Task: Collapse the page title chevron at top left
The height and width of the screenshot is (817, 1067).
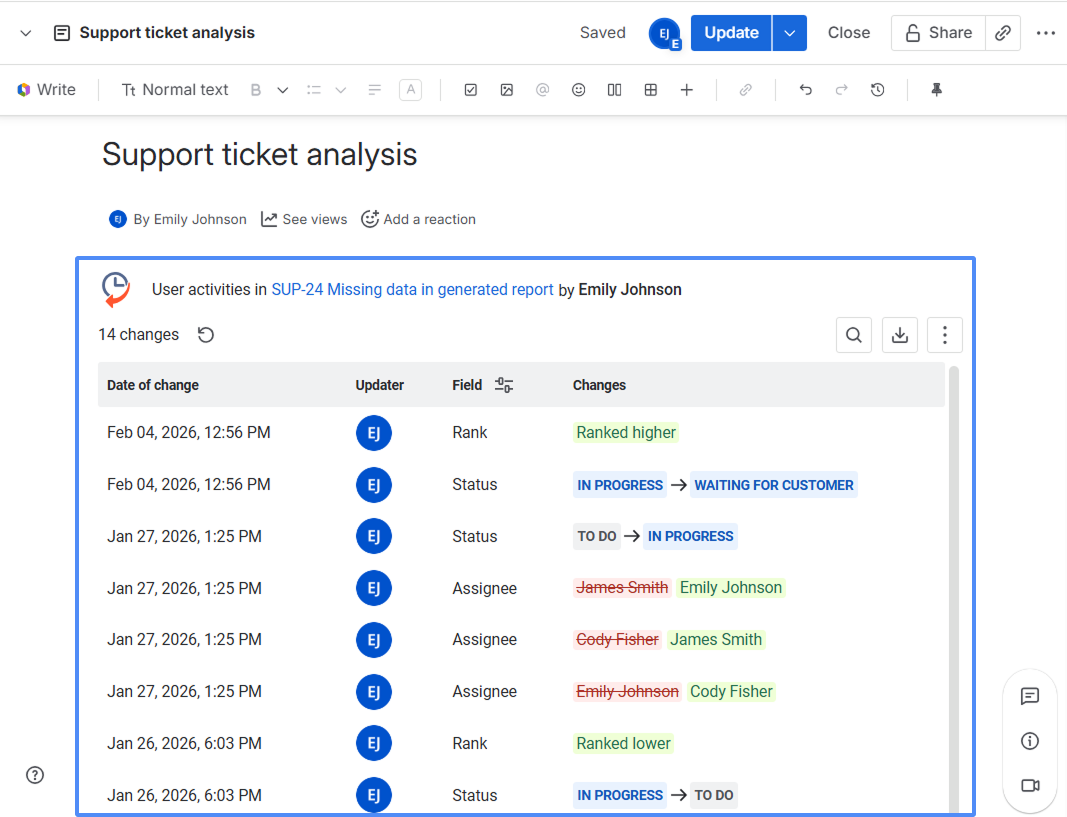Action: pos(26,33)
